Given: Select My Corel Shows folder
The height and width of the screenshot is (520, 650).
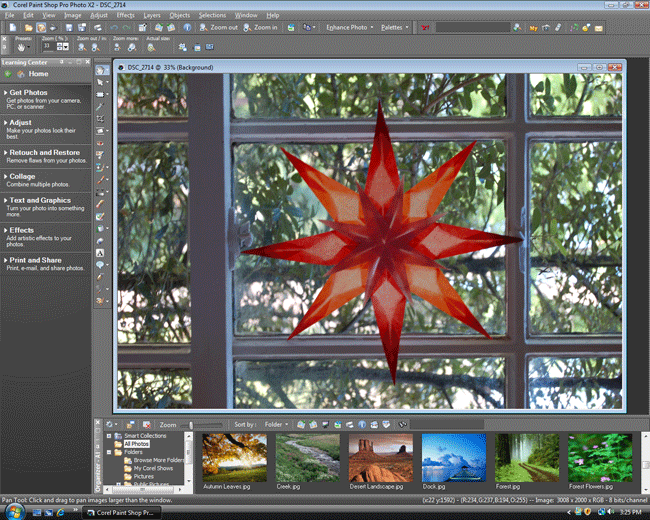Looking at the screenshot, I should coord(153,468).
